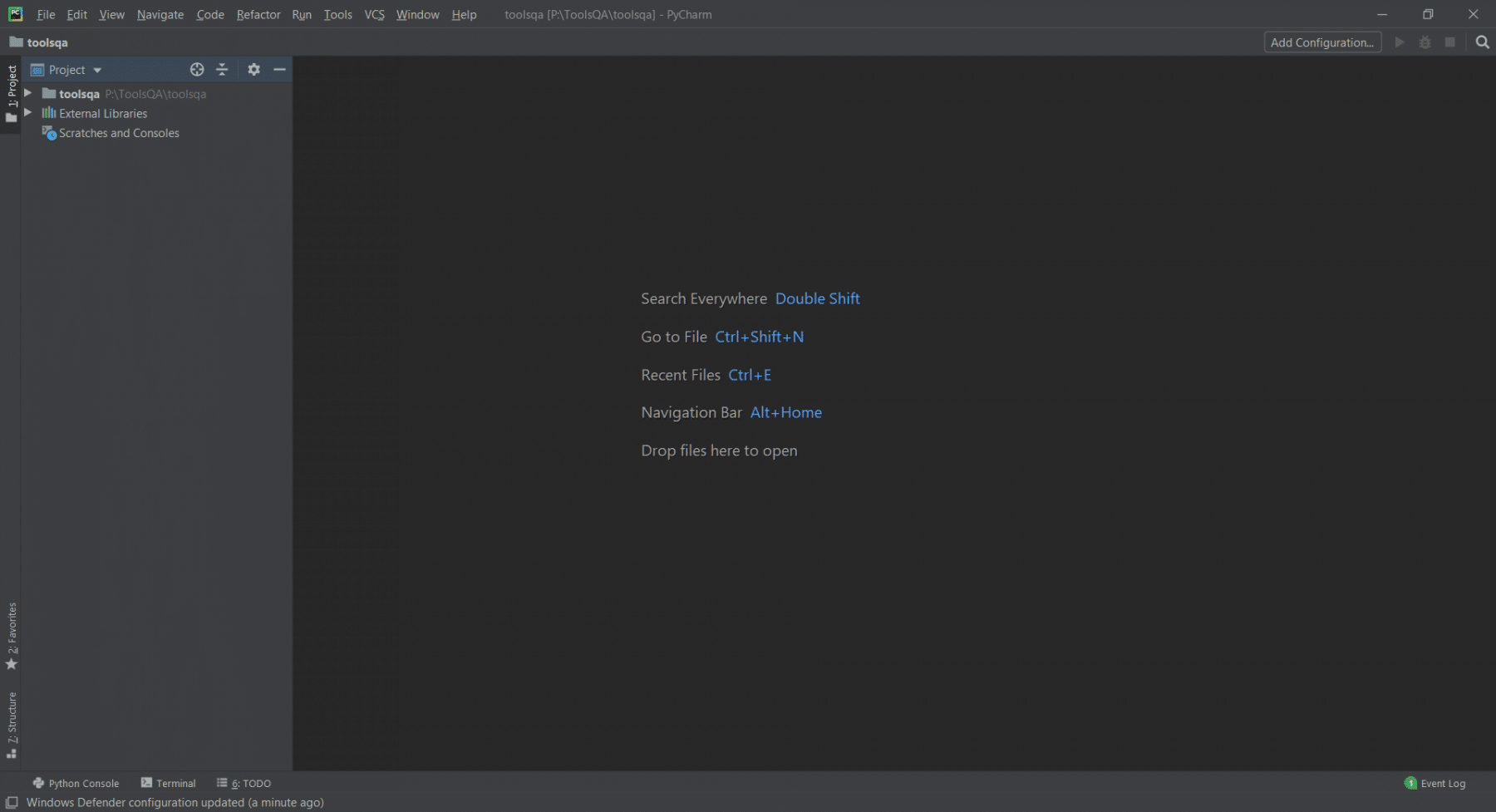
Task: Click 'Ctrl+Shift+N' shortcut hint text
Action: (x=760, y=337)
